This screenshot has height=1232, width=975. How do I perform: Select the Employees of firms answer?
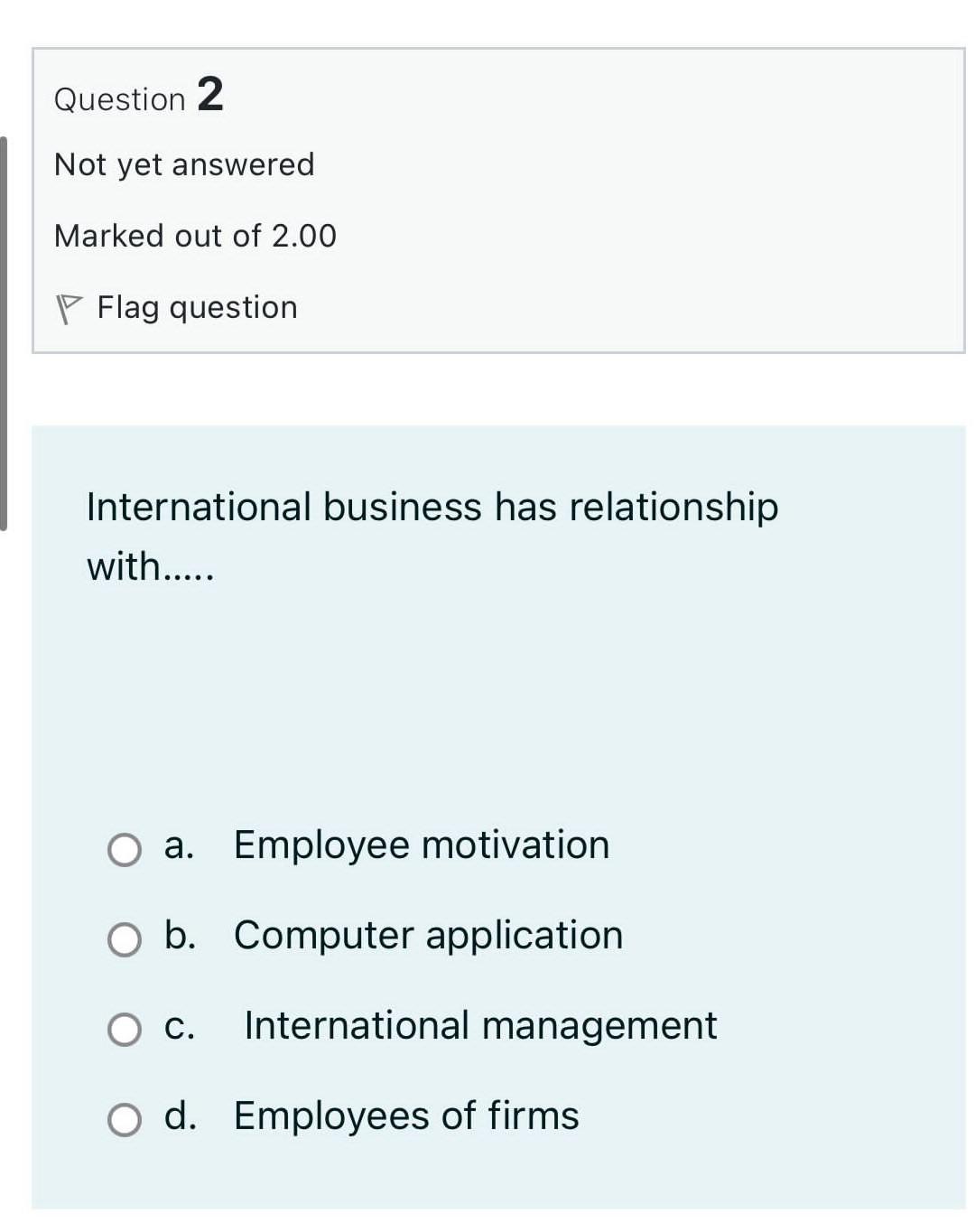click(405, 1116)
